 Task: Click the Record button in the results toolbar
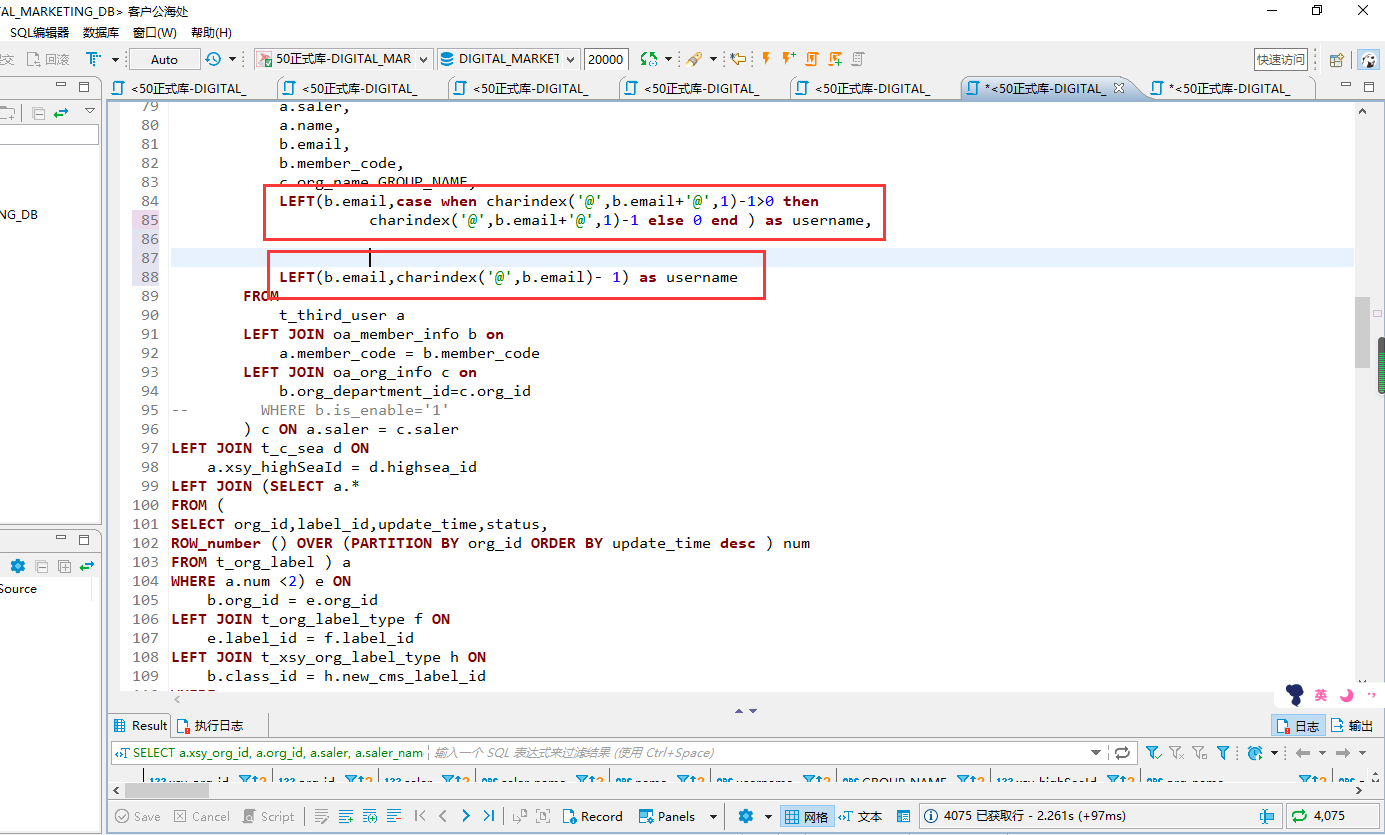(592, 816)
